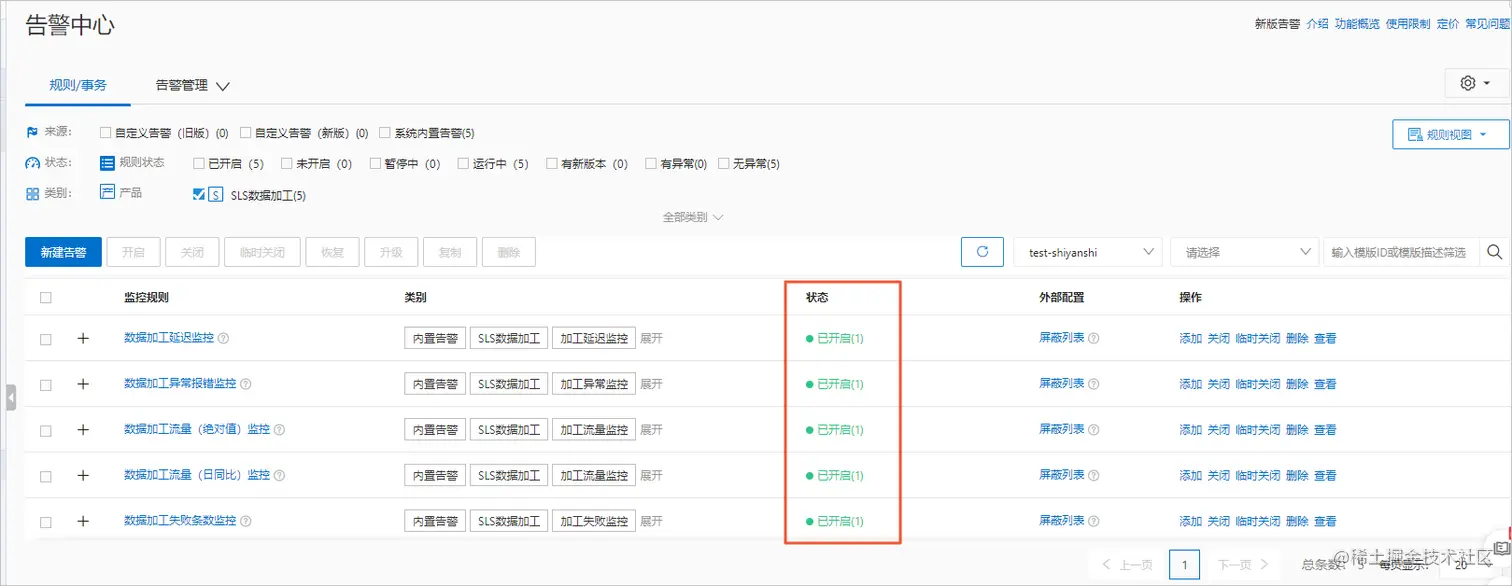The image size is (1512, 586).
Task: Expand the 数据加工流量(日同比)监控 row with plus
Action: 83,476
